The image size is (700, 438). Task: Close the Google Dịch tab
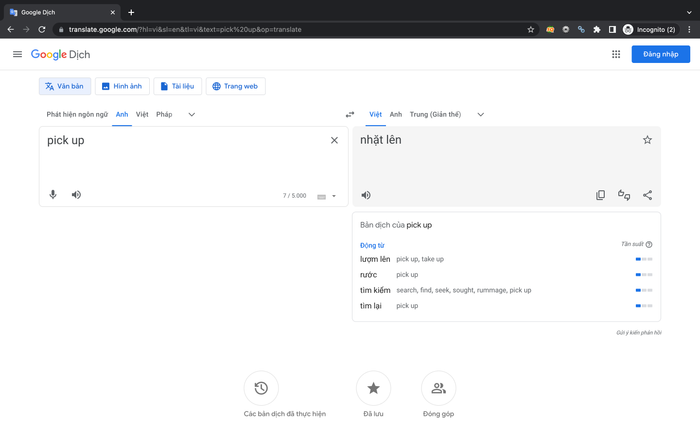[112, 13]
